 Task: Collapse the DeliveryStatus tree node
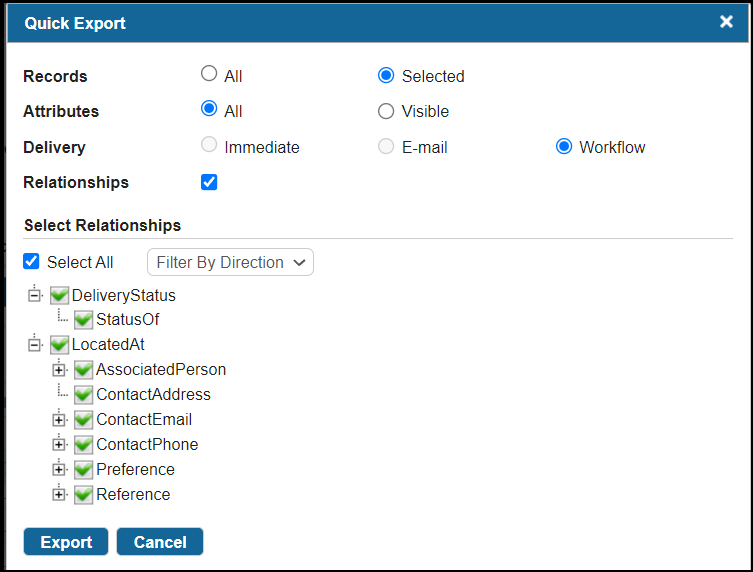[35, 295]
